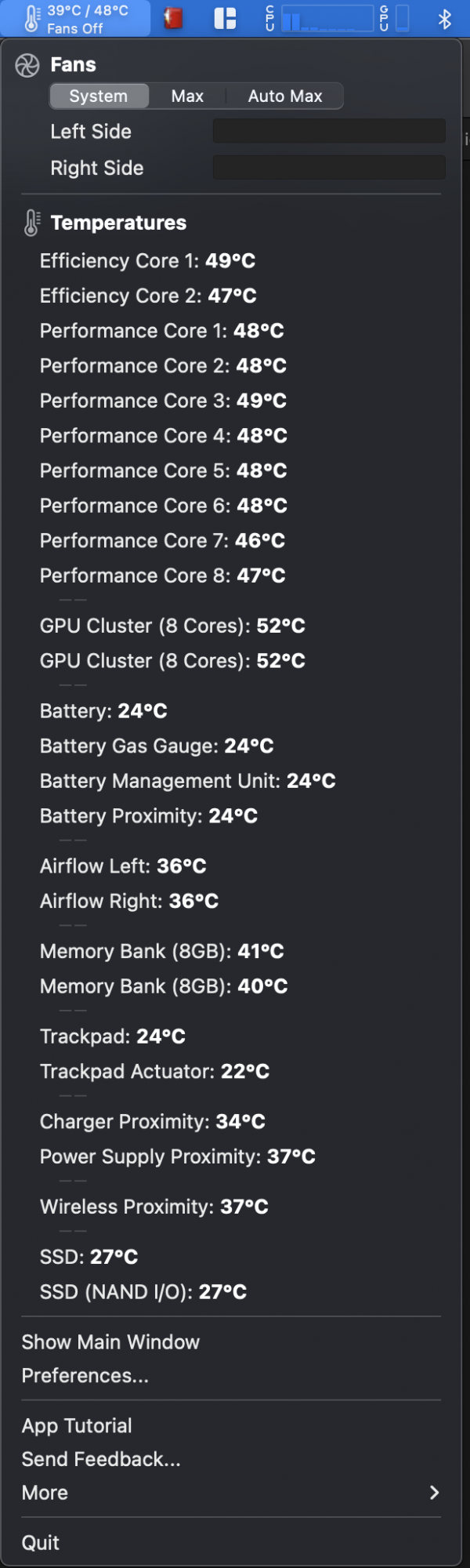The image size is (470, 1568).
Task: Click the Macs Fan Control temperature menu bar item
Action: click(x=76, y=19)
